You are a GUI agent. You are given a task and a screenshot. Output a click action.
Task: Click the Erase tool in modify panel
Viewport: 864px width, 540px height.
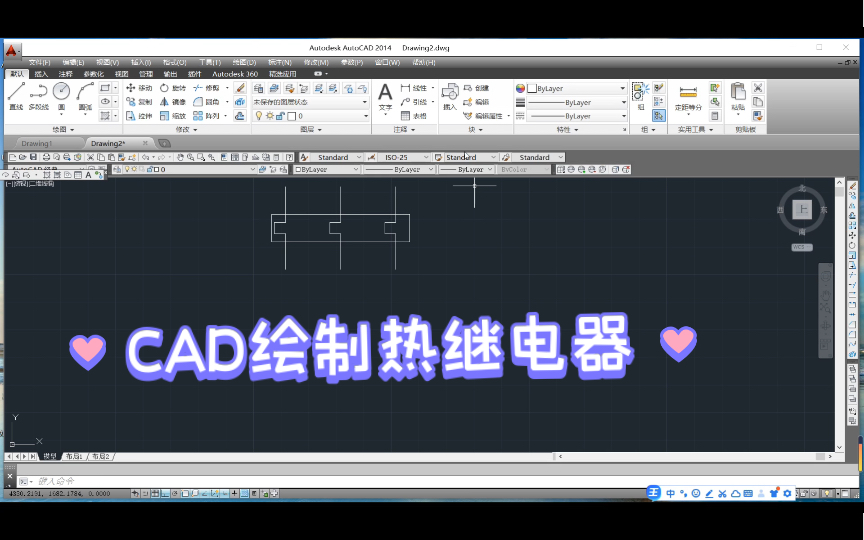pyautogui.click(x=240, y=88)
